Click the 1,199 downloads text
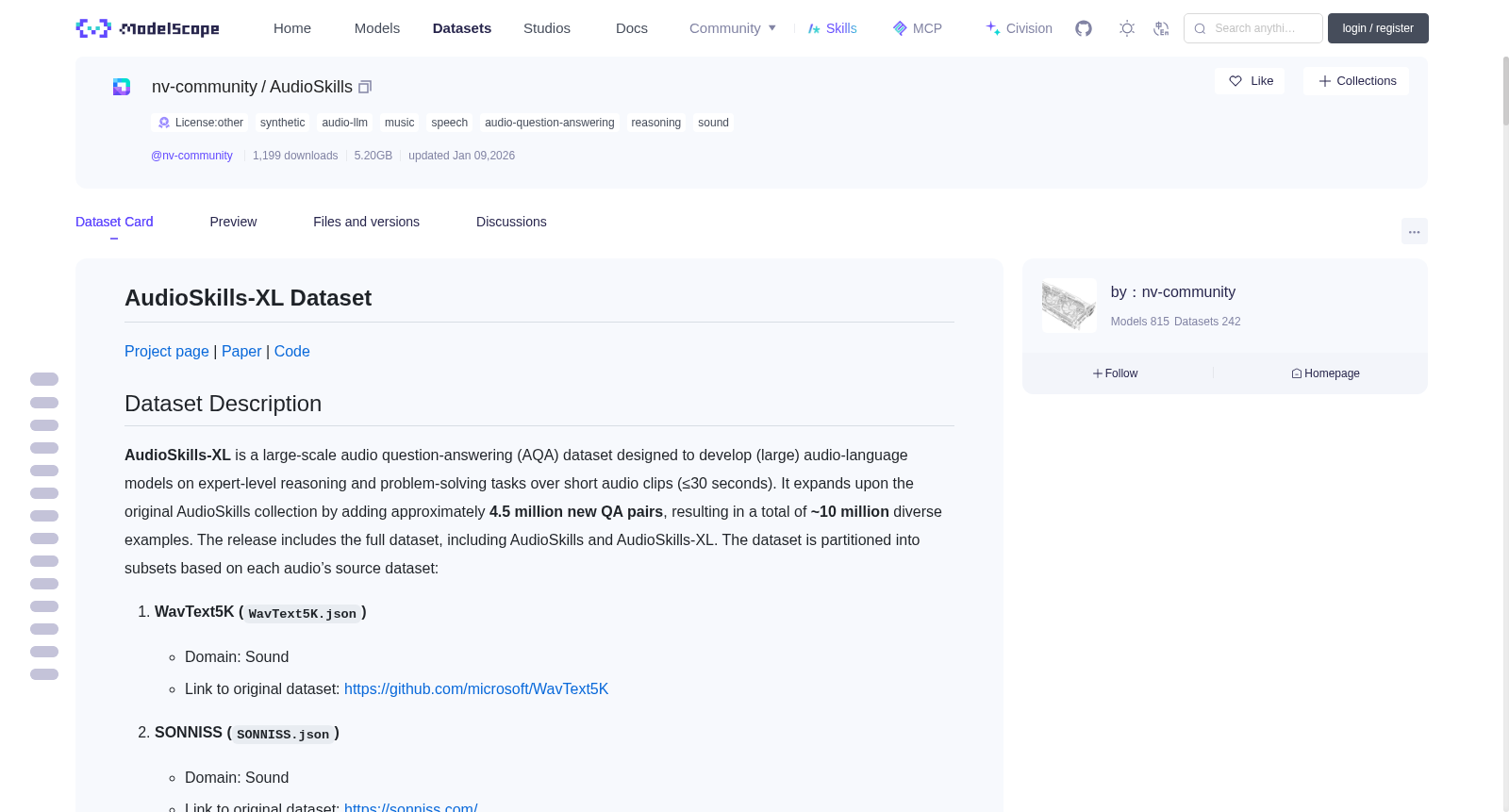This screenshot has width=1509, height=812. pyautogui.click(x=295, y=156)
